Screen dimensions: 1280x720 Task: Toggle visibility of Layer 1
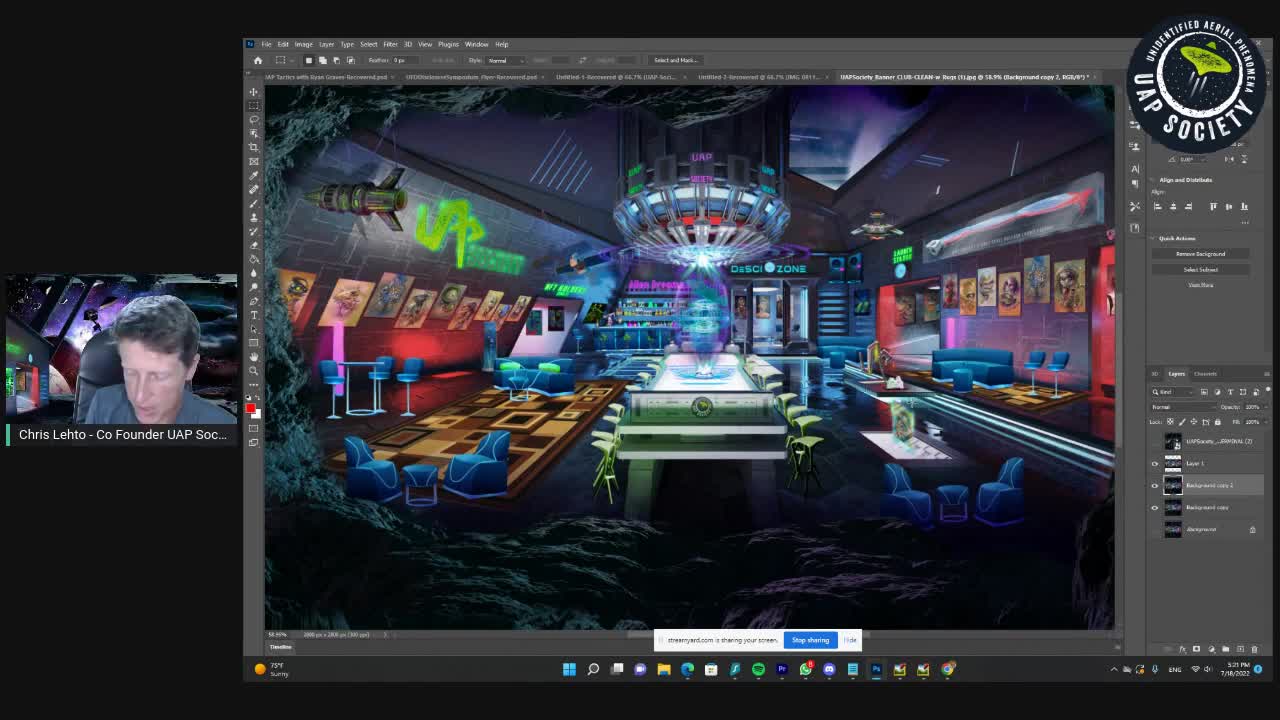click(1155, 463)
